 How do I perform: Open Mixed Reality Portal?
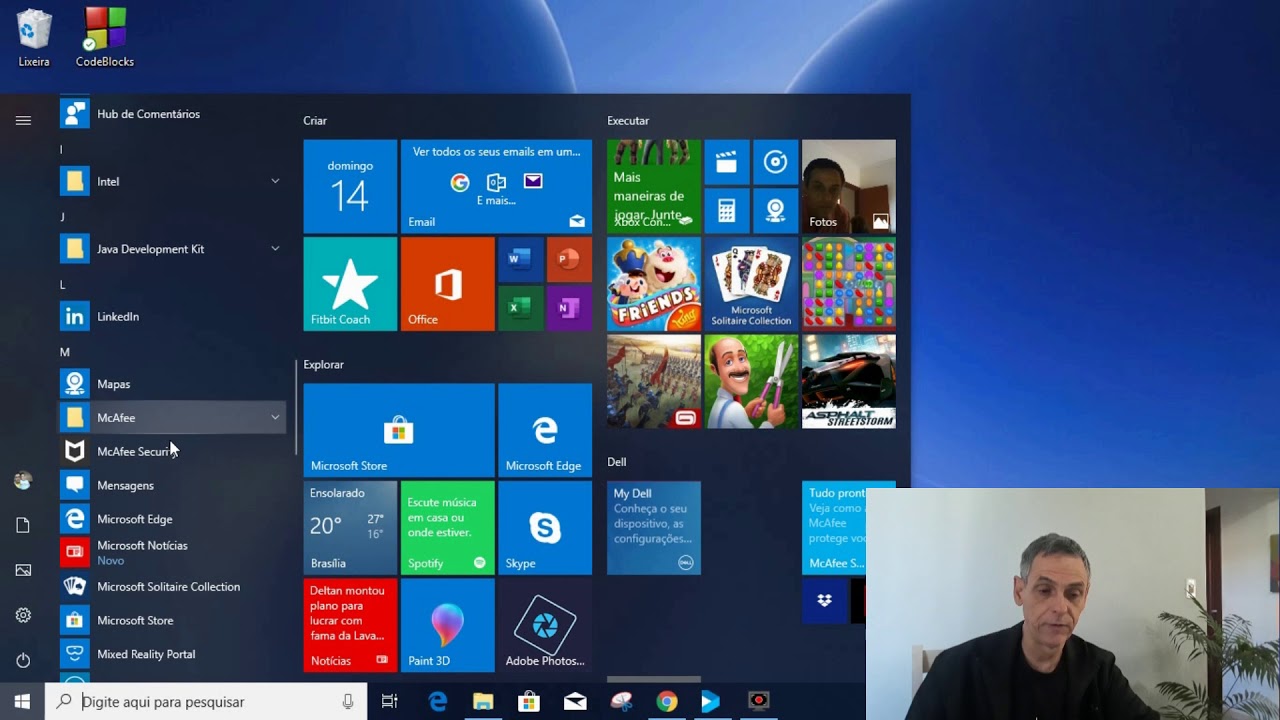click(172, 654)
